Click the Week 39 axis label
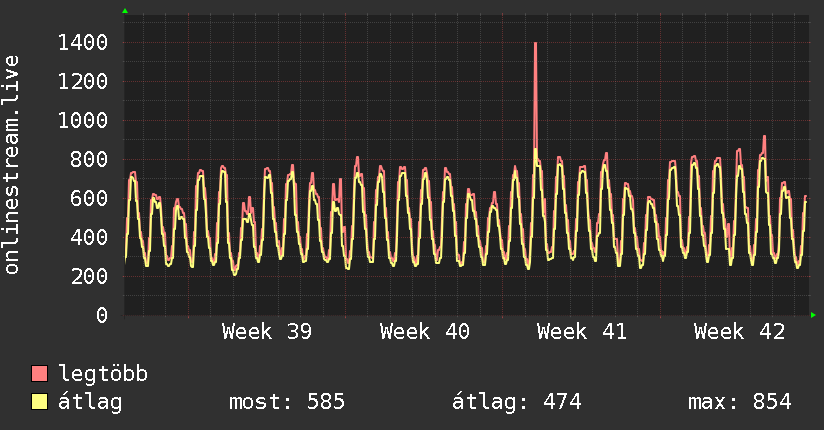The height and width of the screenshot is (430, 824). (267, 332)
